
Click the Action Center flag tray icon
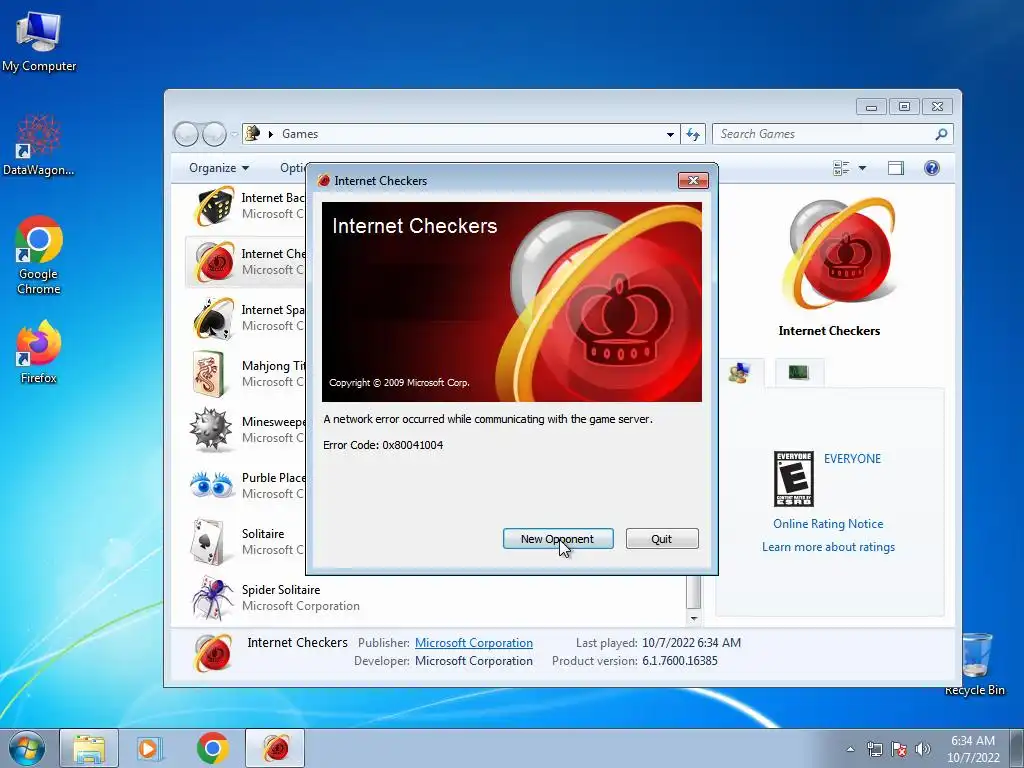click(x=899, y=749)
